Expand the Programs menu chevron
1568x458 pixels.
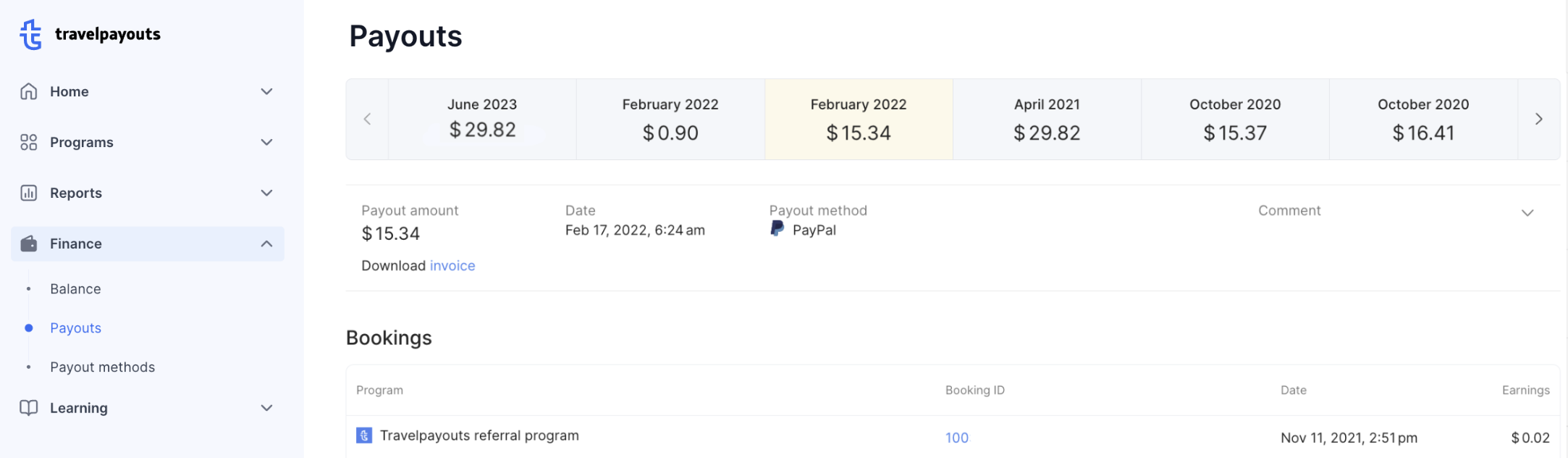coord(266,142)
